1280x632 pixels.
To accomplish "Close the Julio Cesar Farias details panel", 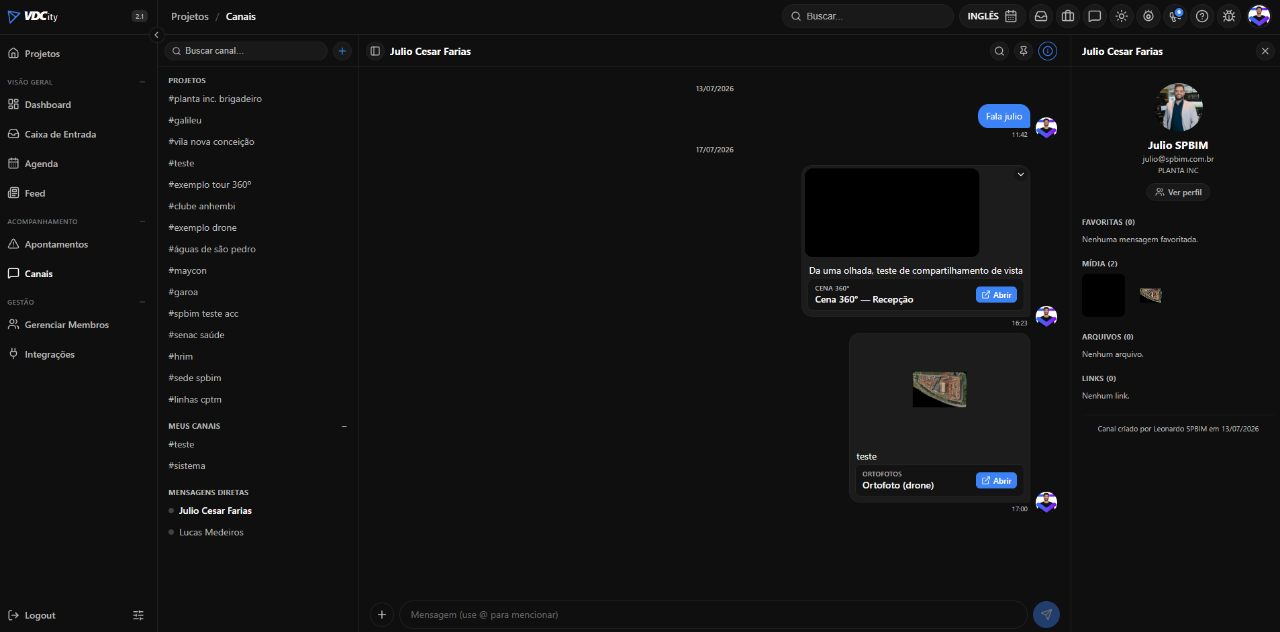I will click(1265, 51).
